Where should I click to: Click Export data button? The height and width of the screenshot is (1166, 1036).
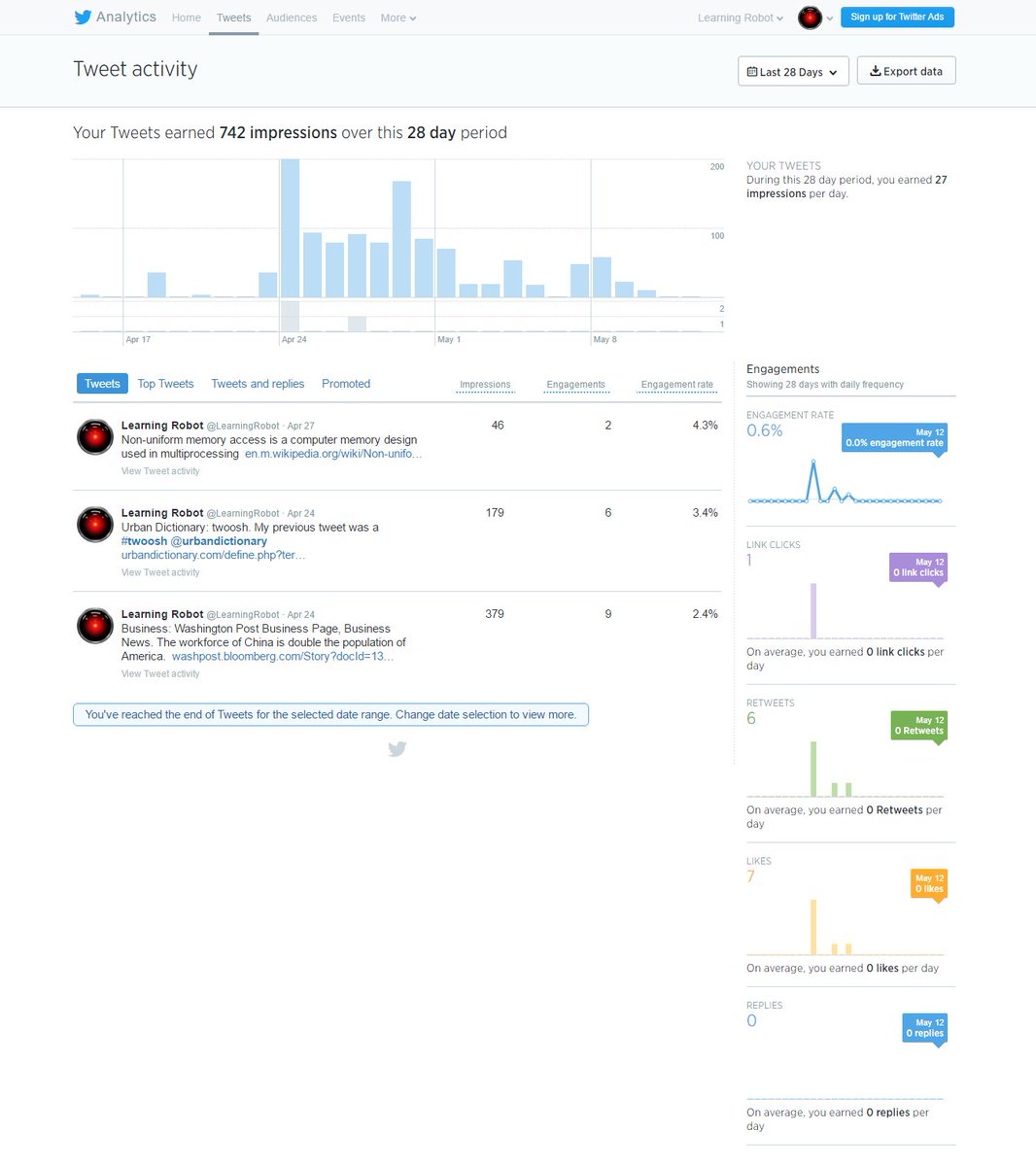906,71
